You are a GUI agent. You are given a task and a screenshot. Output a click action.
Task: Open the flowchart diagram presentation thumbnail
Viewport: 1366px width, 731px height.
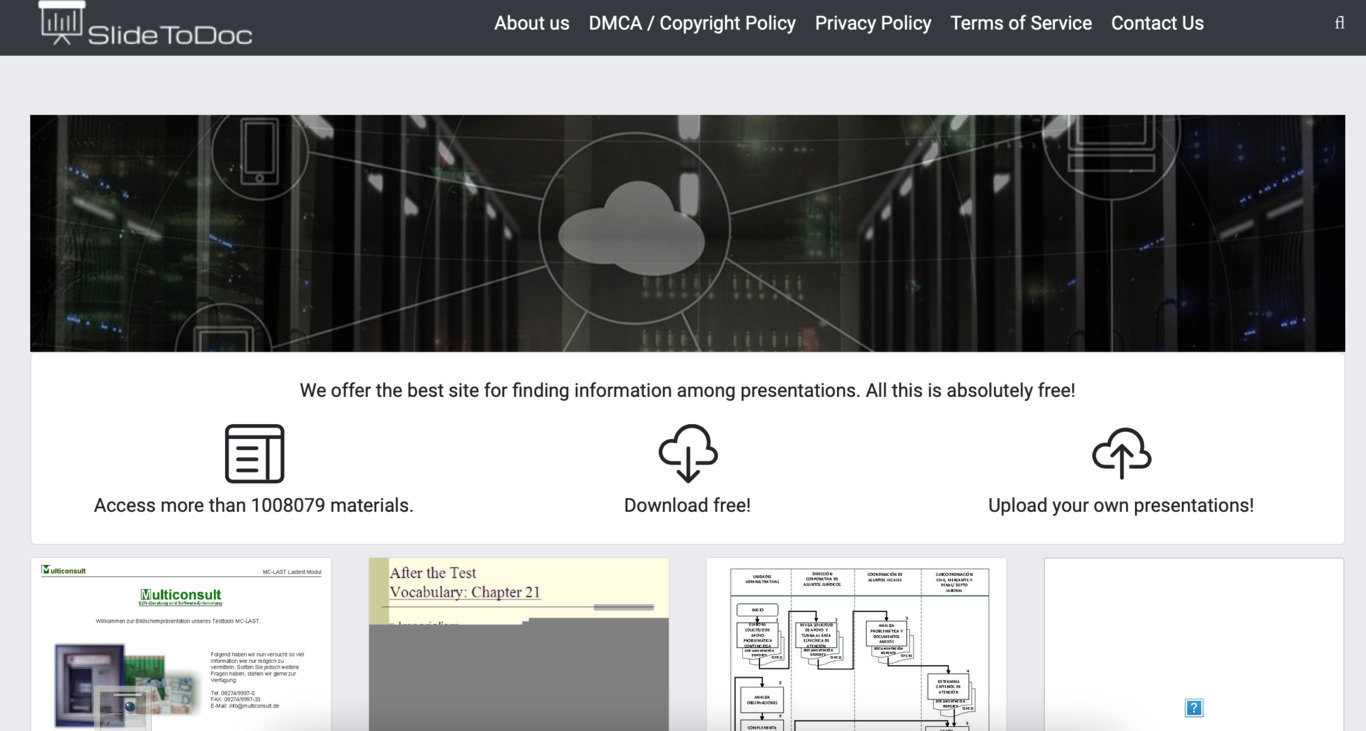[x=857, y=644]
